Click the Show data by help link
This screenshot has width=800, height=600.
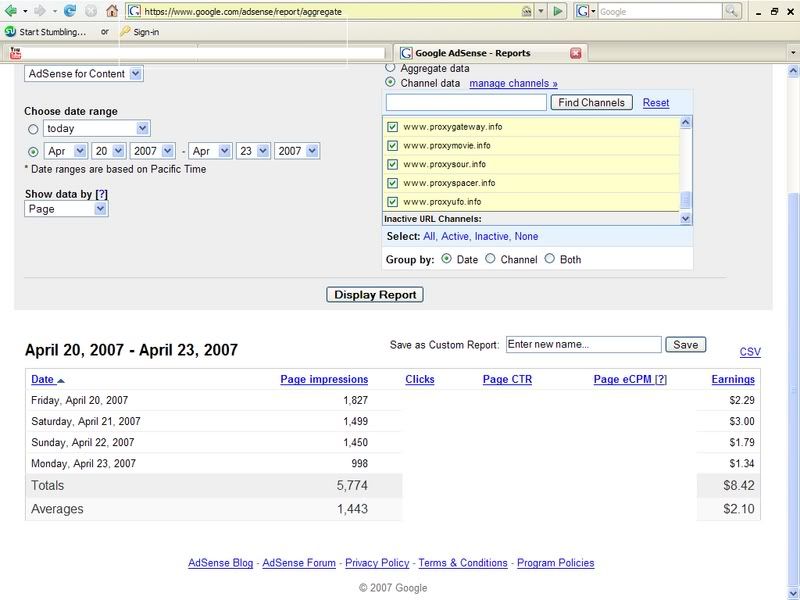[x=102, y=194]
